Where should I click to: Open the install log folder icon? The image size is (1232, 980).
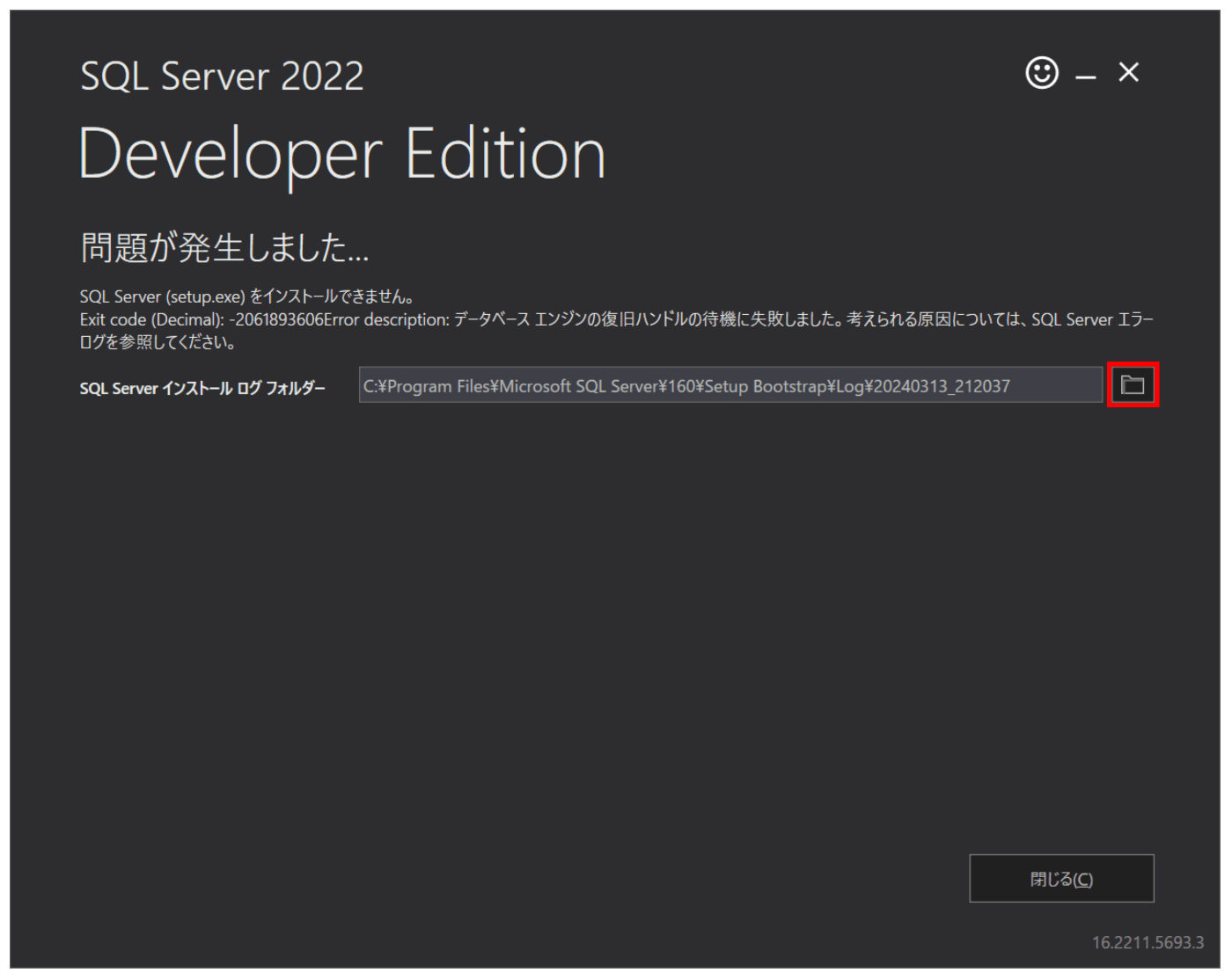1133,384
